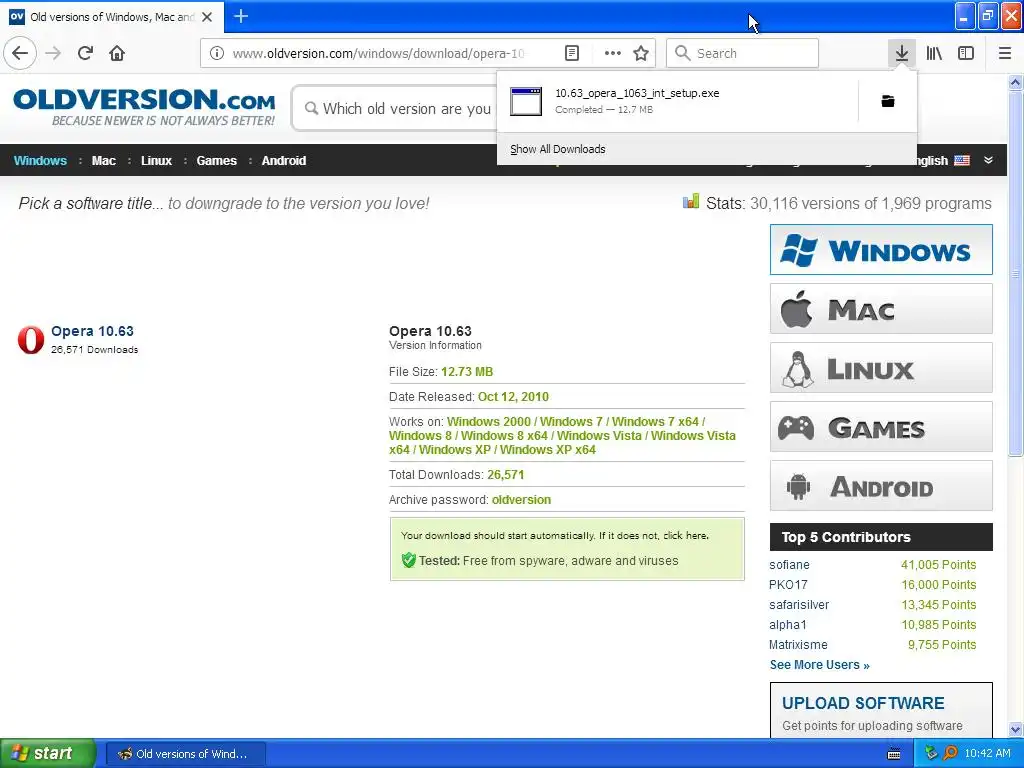Image resolution: width=1024 pixels, height=768 pixels.
Task: Click the network tray icon
Action: click(931, 753)
